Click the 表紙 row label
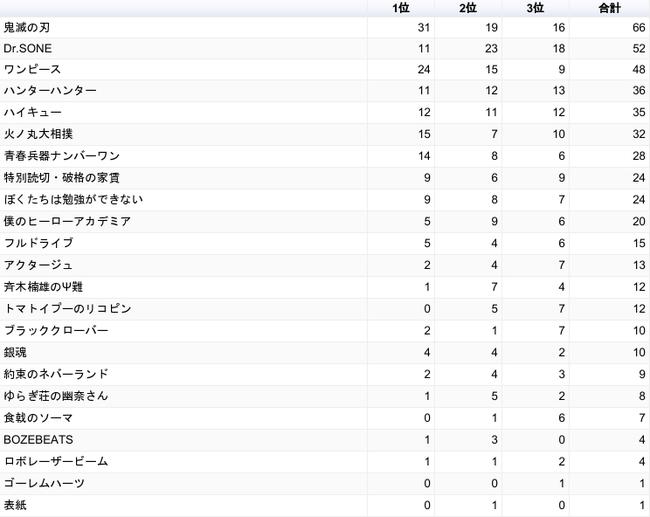 15,505
